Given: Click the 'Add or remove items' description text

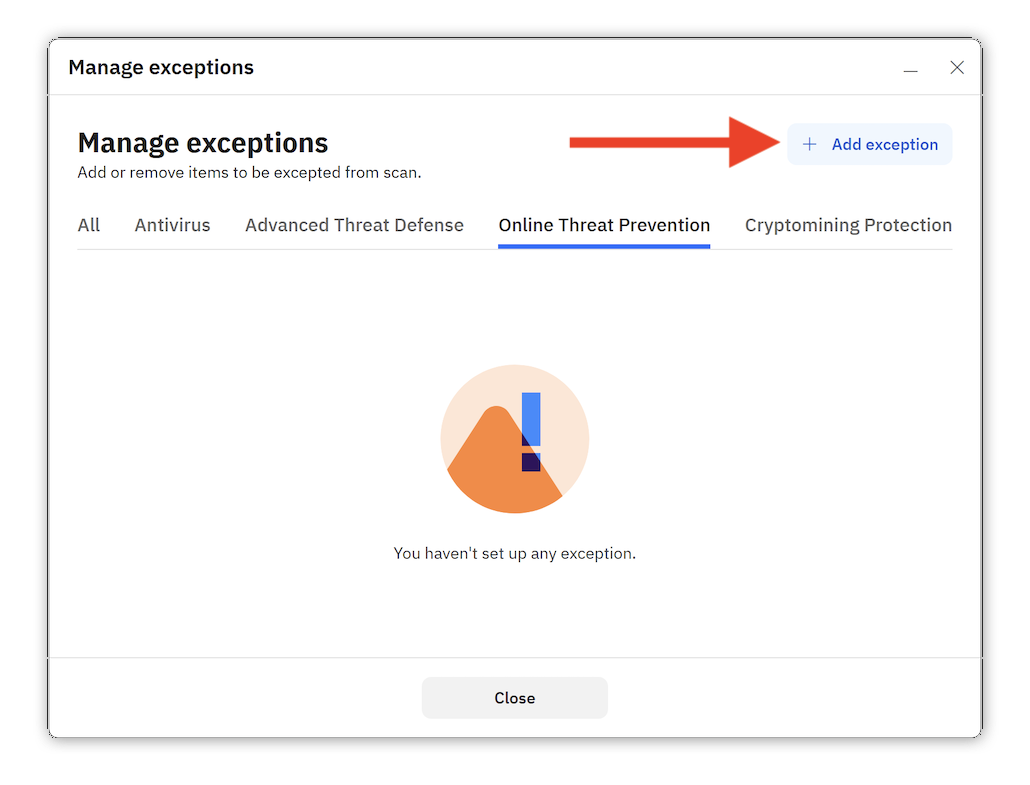Looking at the screenshot, I should tap(249, 173).
